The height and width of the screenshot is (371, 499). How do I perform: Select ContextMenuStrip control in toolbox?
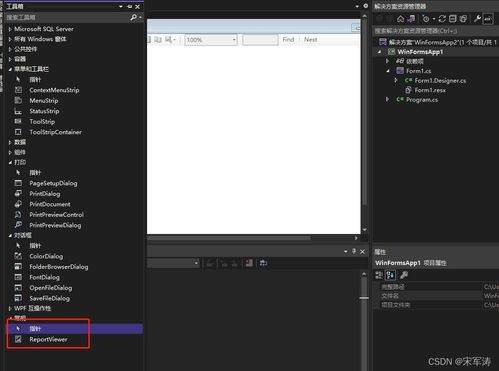(54, 90)
